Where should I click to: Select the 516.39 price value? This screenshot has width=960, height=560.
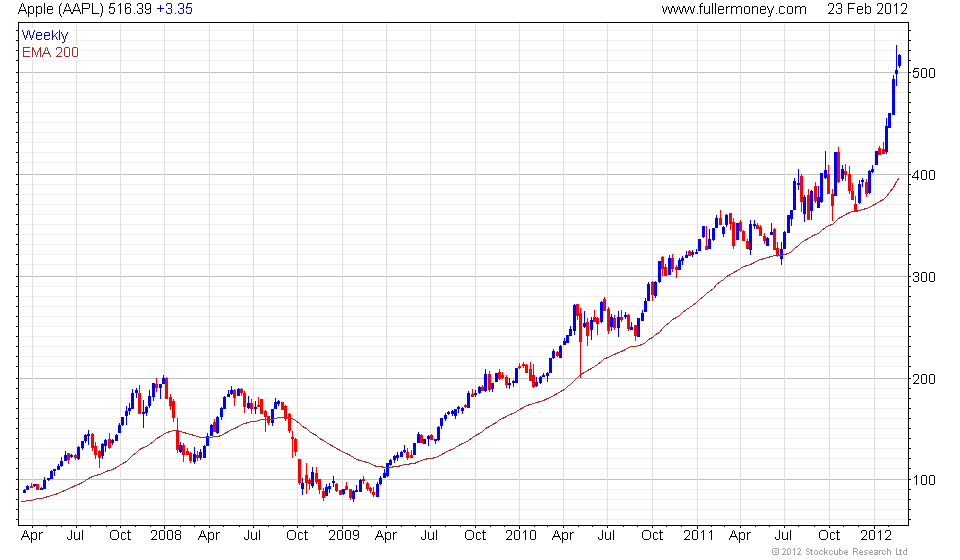(130, 9)
